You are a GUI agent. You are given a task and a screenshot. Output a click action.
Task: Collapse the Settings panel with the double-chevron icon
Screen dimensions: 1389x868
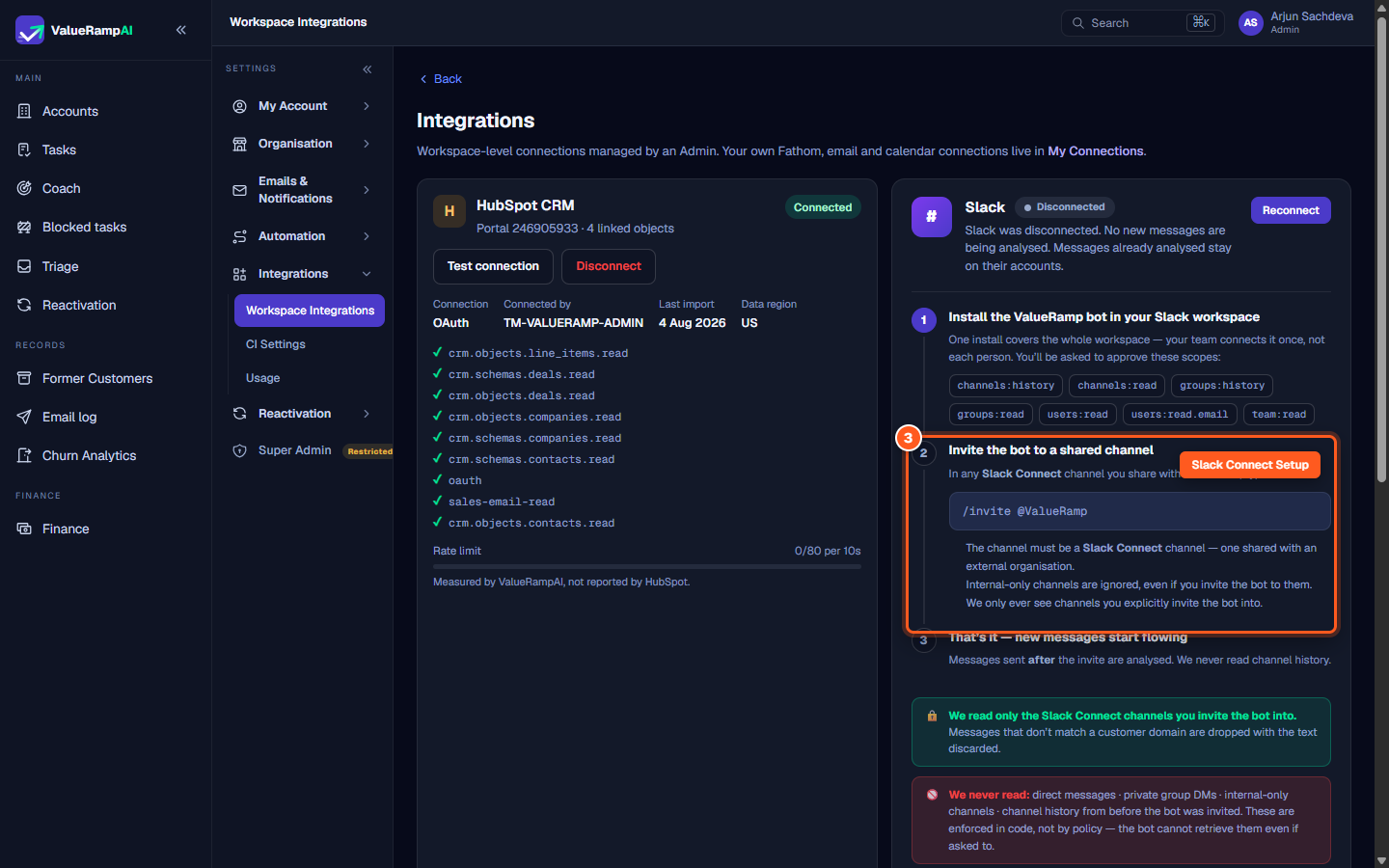click(368, 69)
